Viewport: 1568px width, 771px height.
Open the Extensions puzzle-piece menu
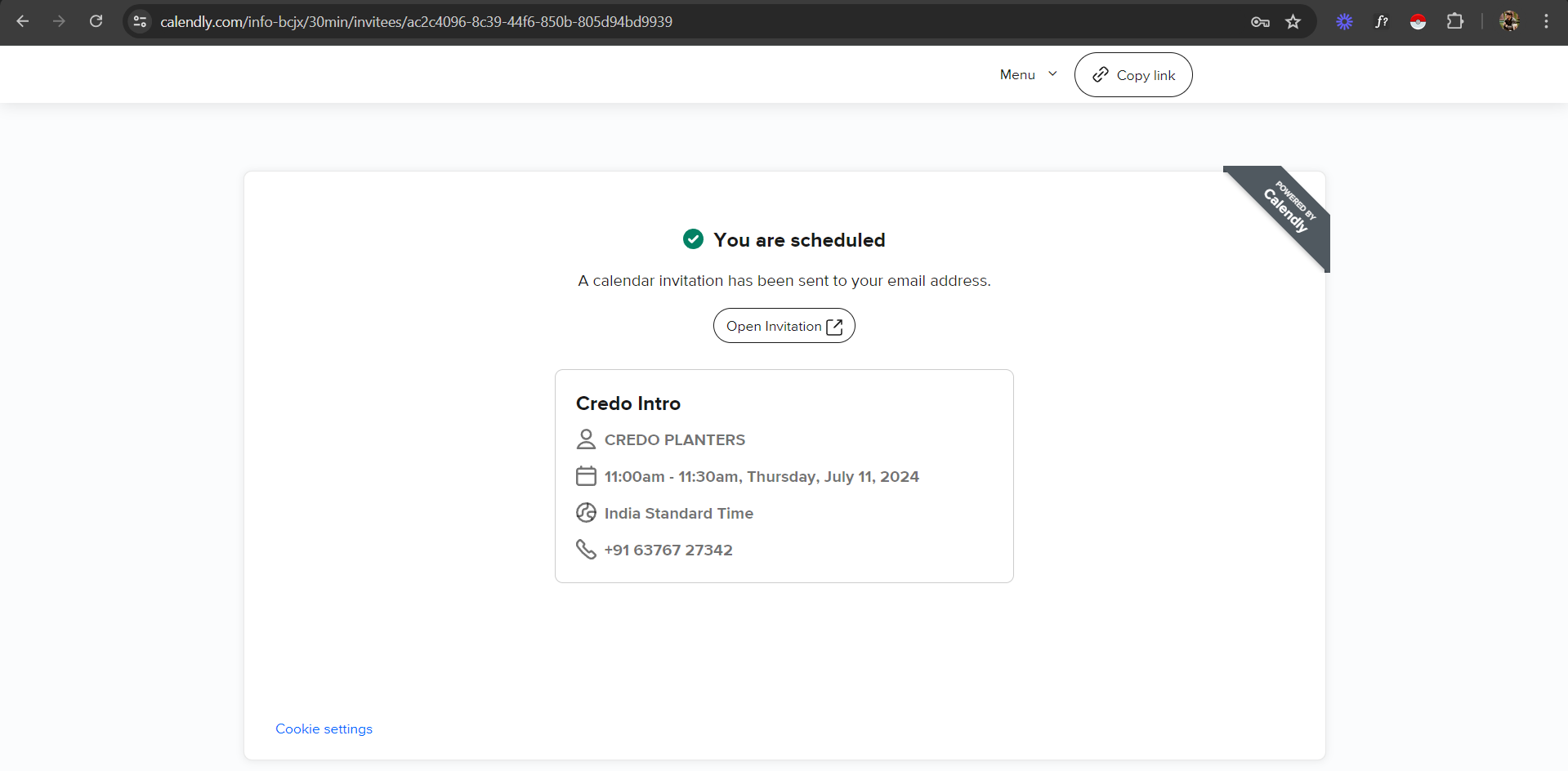click(1455, 21)
